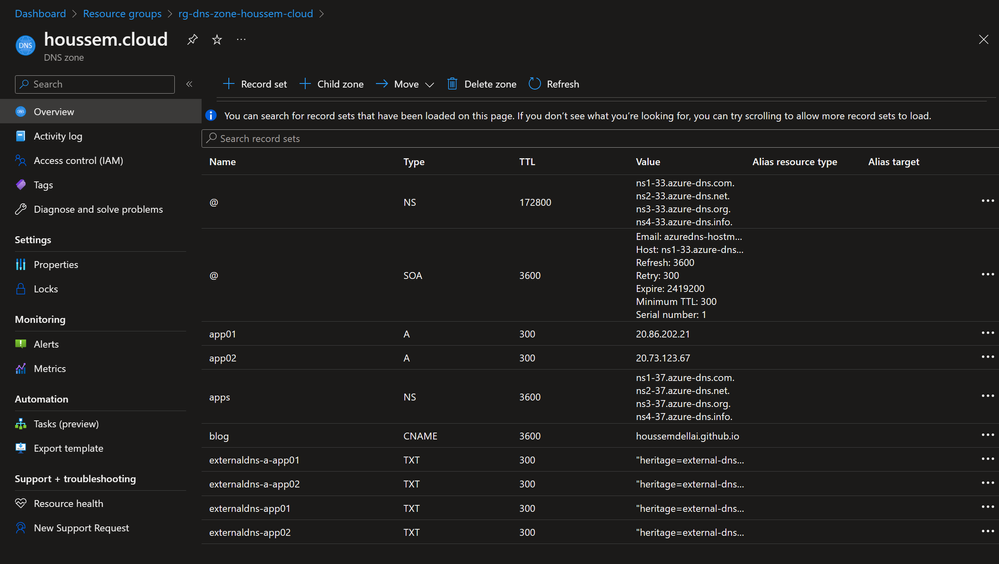Open Export template
Screen dimensions: 999x564
pyautogui.click(x=68, y=448)
